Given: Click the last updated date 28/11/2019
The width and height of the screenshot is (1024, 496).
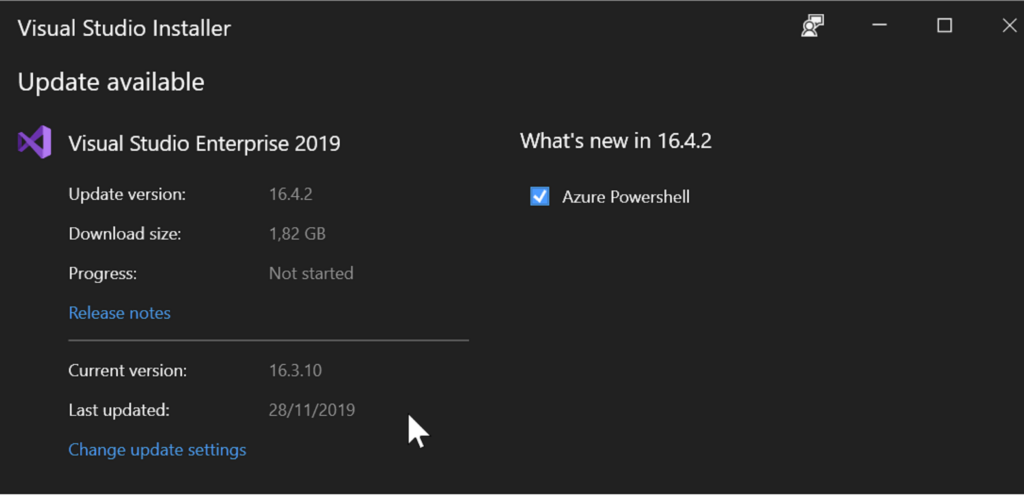Looking at the screenshot, I should 312,410.
